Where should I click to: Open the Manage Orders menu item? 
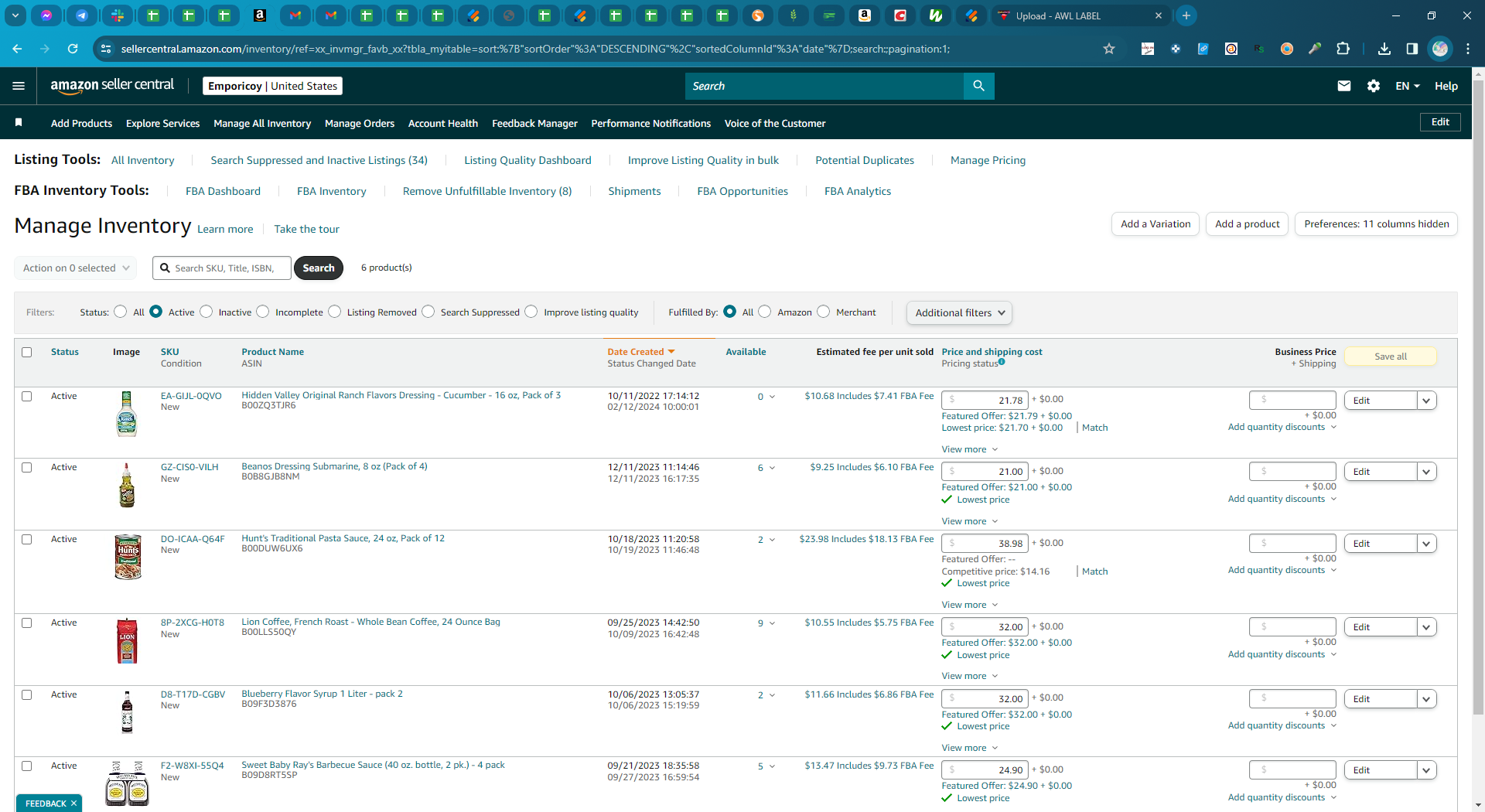(360, 123)
